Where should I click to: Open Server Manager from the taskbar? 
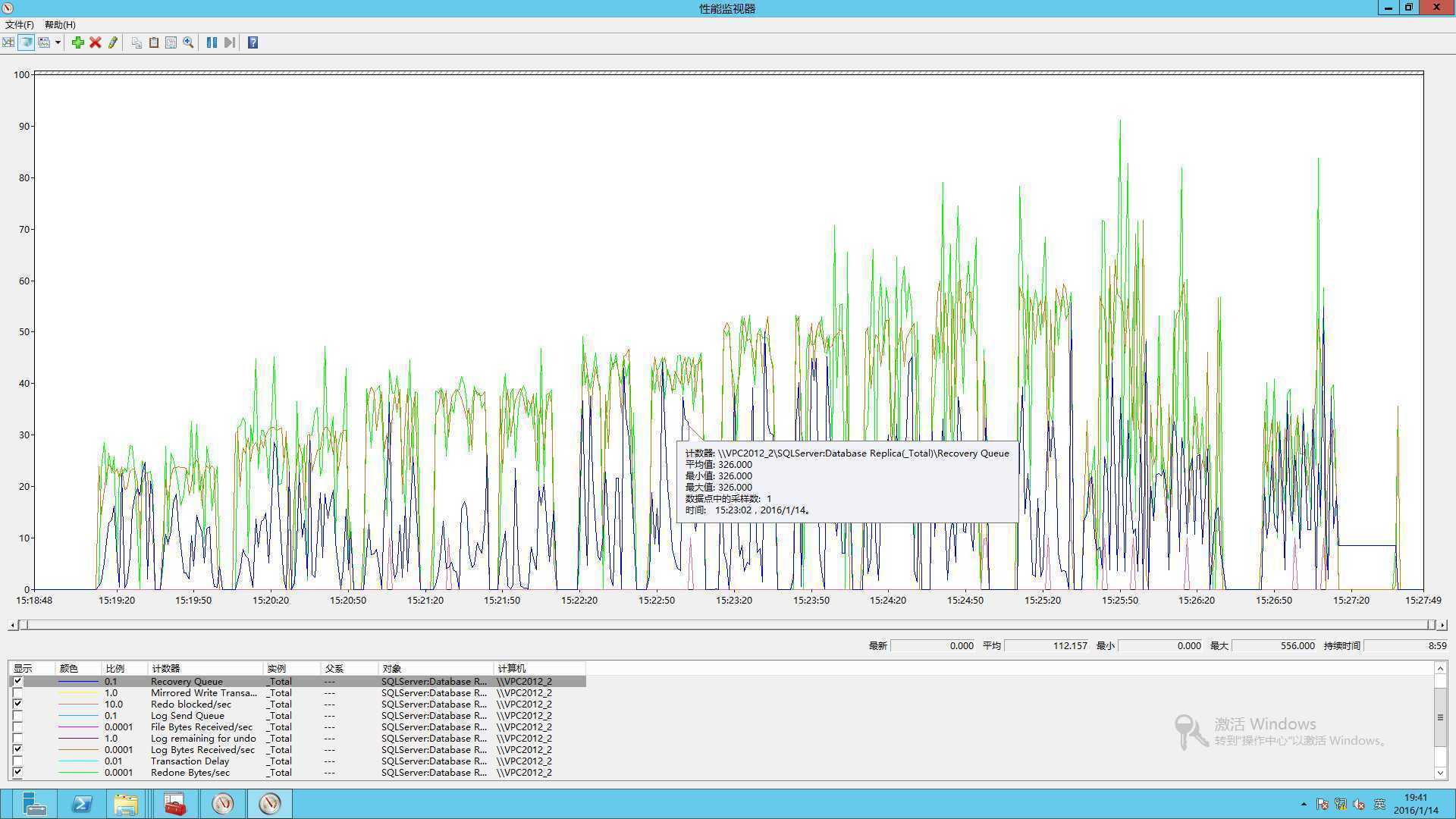(x=33, y=804)
